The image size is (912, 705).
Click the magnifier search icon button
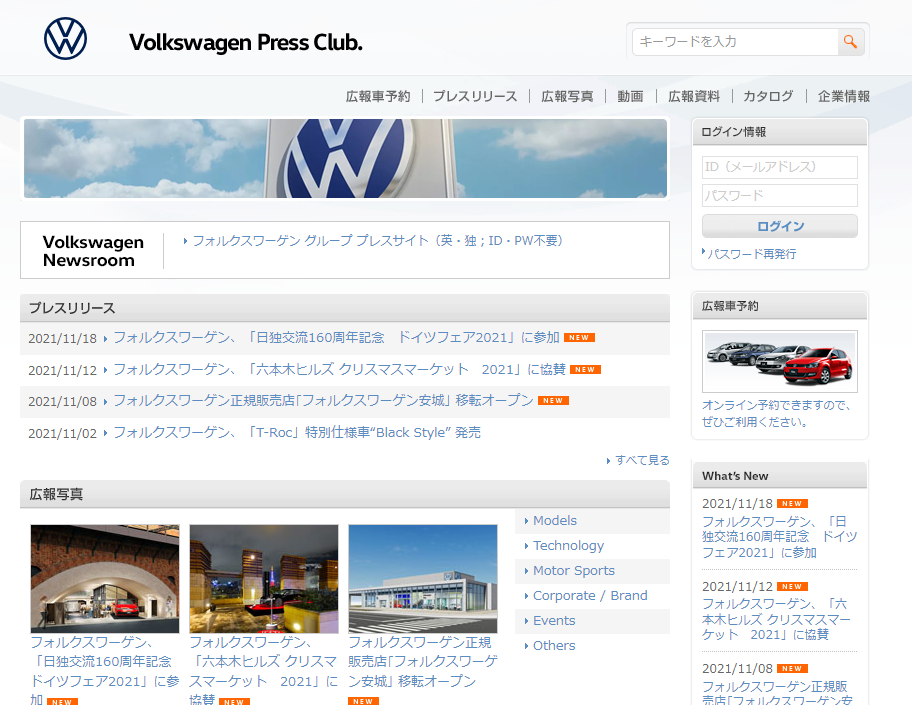[x=850, y=42]
